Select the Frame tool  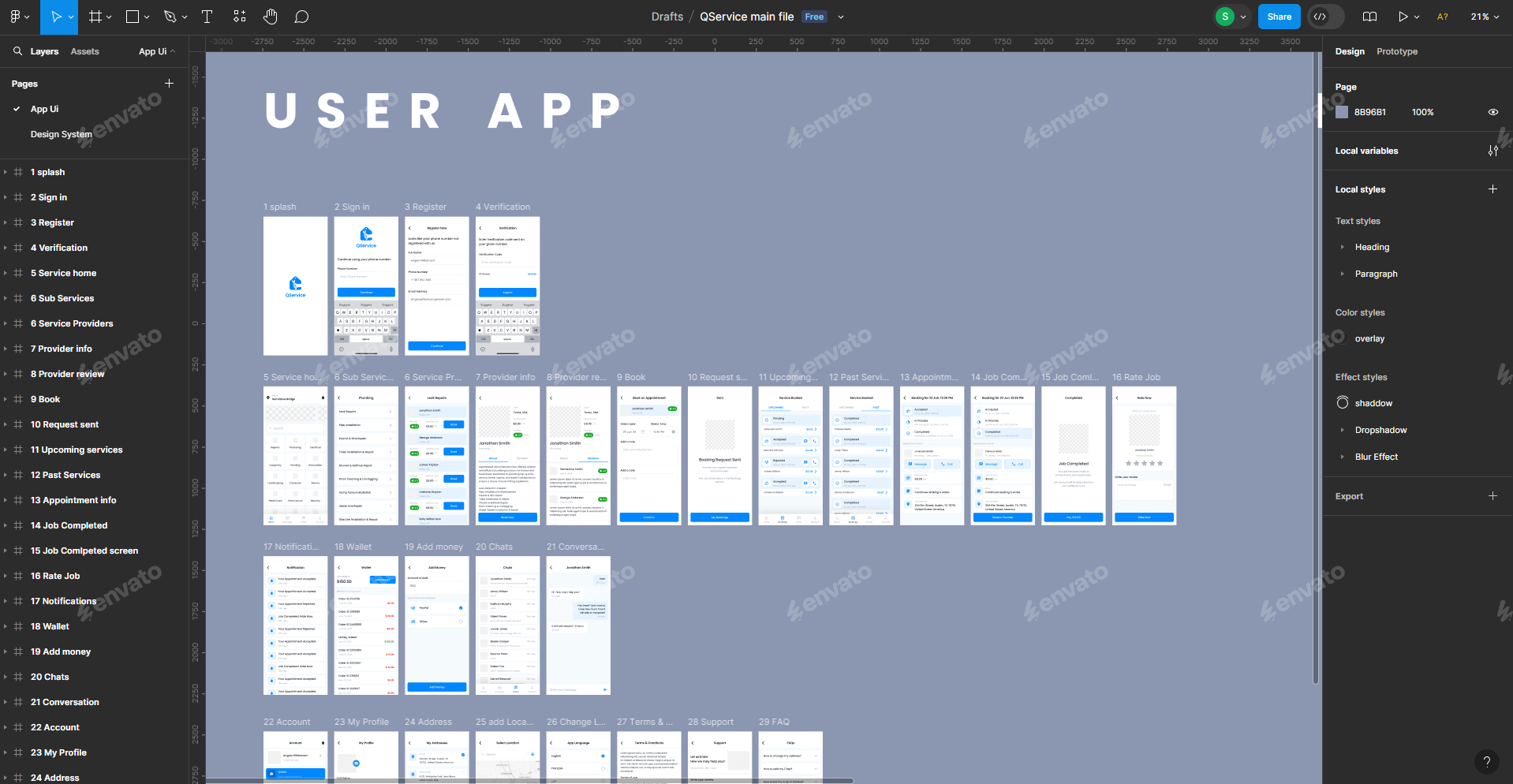(95, 17)
